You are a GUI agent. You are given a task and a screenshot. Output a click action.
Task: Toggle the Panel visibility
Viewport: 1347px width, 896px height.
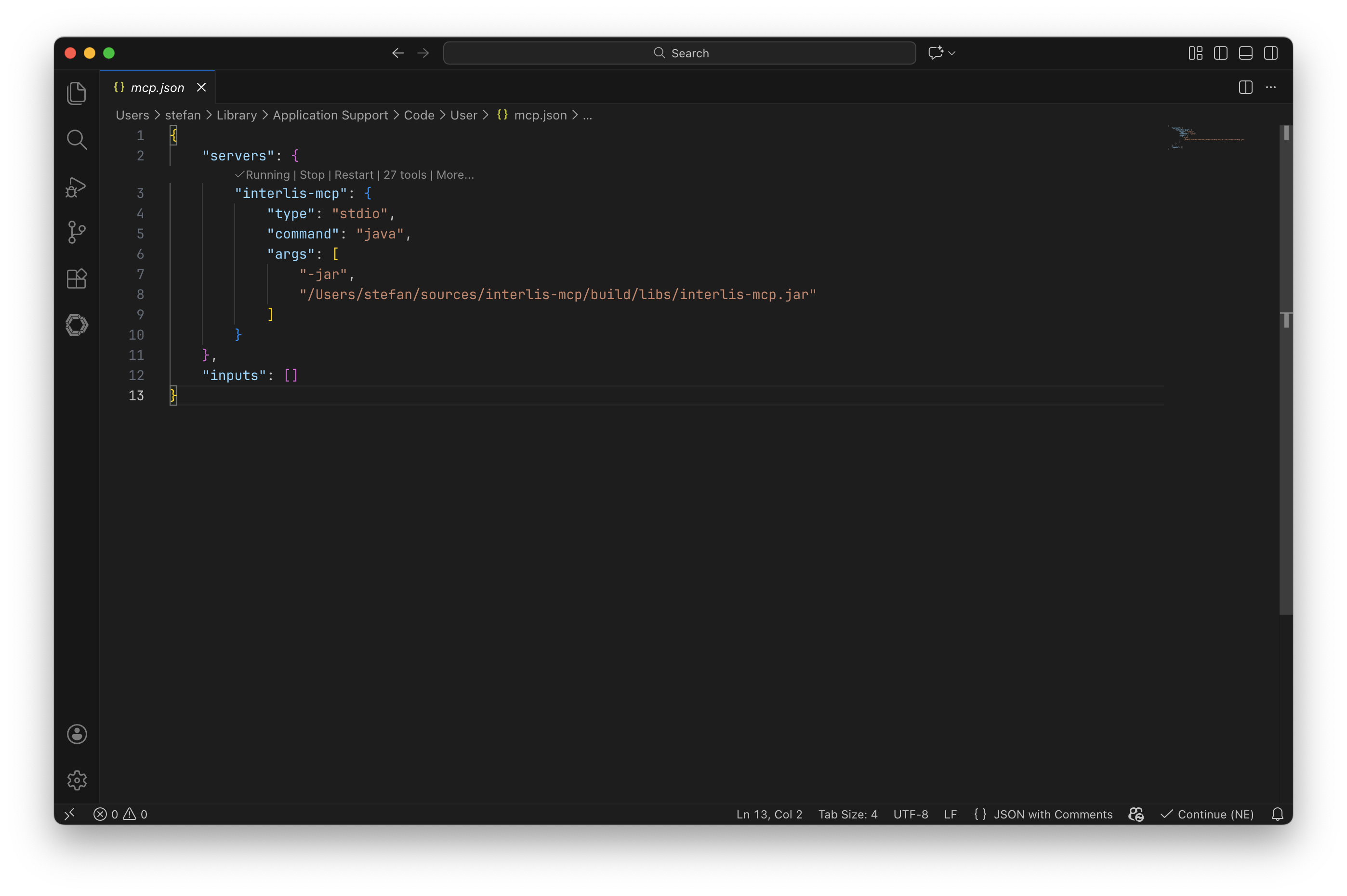tap(1245, 53)
